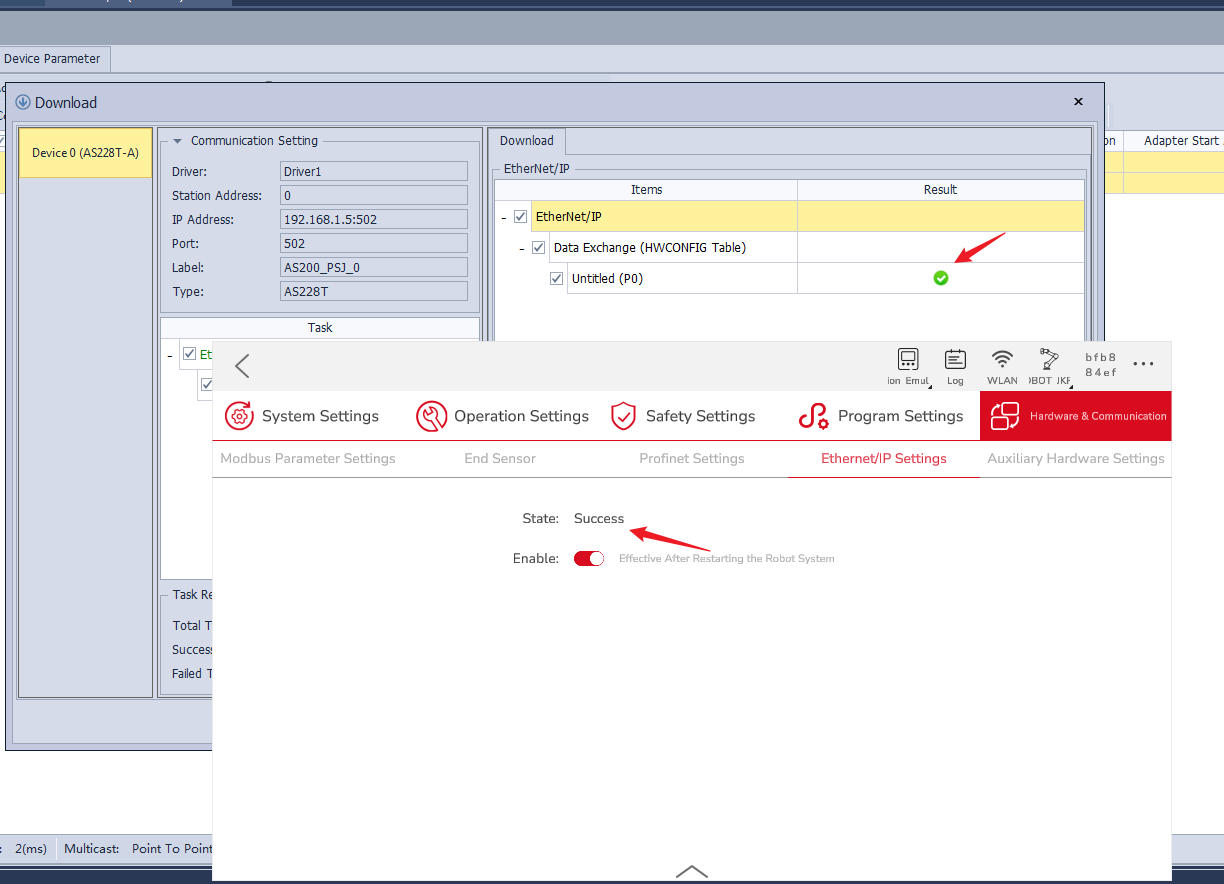Open the emulator device icon

tap(908, 361)
